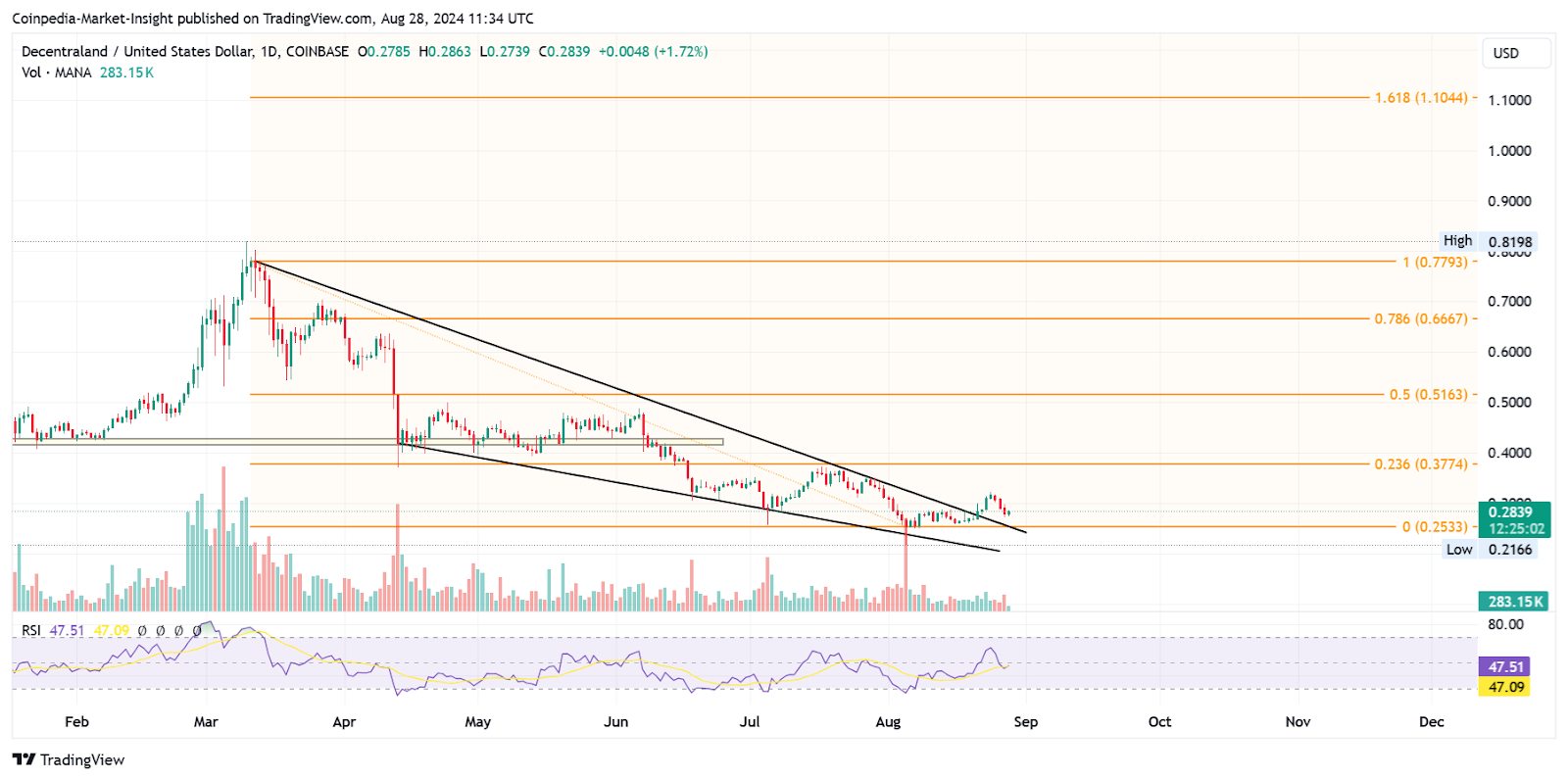
Task: Click the RSI value tag 47.51
Action: point(1505,667)
